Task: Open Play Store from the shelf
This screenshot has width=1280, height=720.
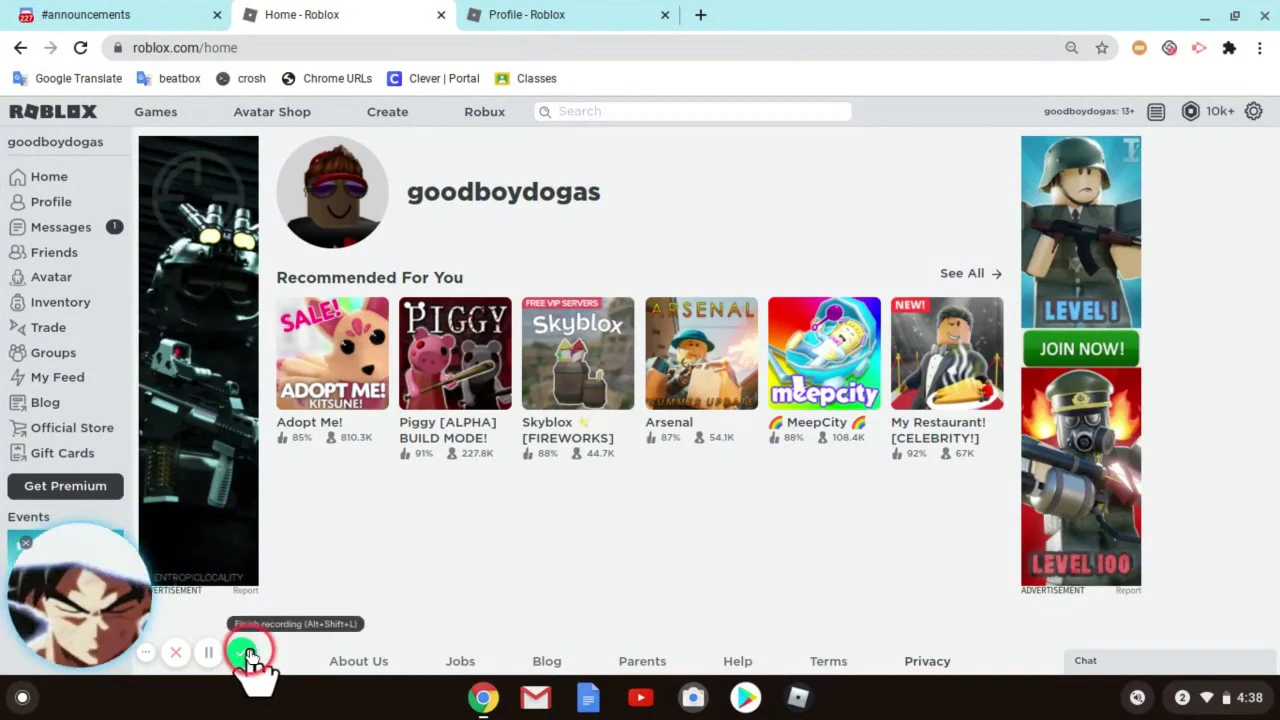Action: click(x=745, y=697)
